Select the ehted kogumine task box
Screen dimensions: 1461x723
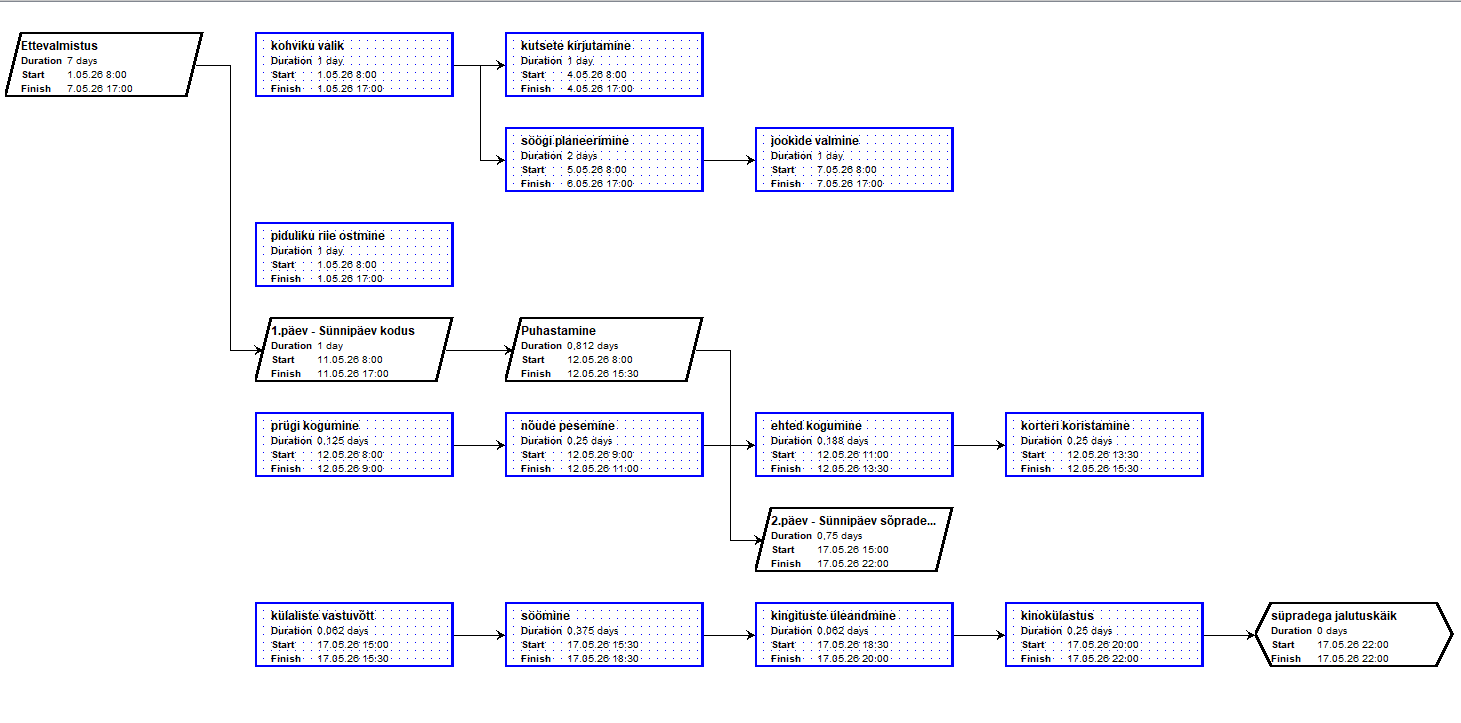854,445
